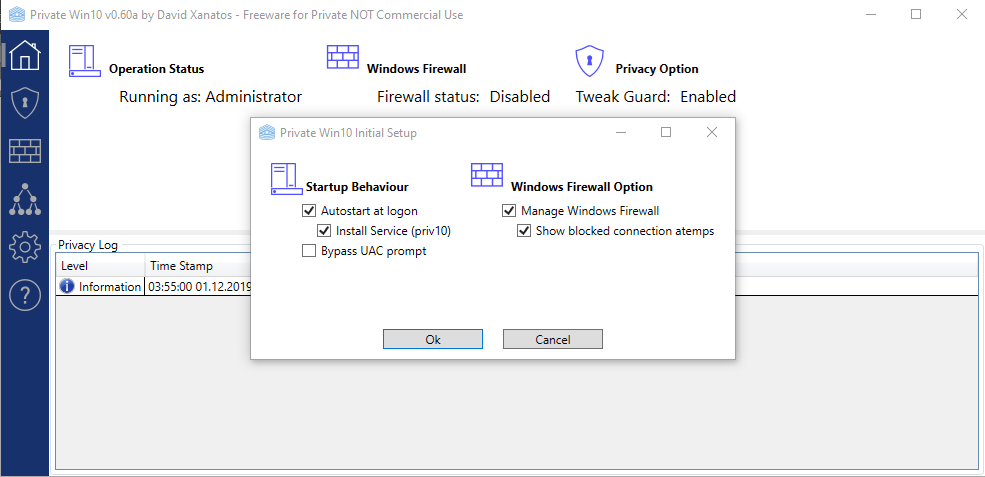The width and height of the screenshot is (985, 477).
Task: Select the 03:55:00 01.12.2019 timestamp cell
Action: tap(198, 287)
